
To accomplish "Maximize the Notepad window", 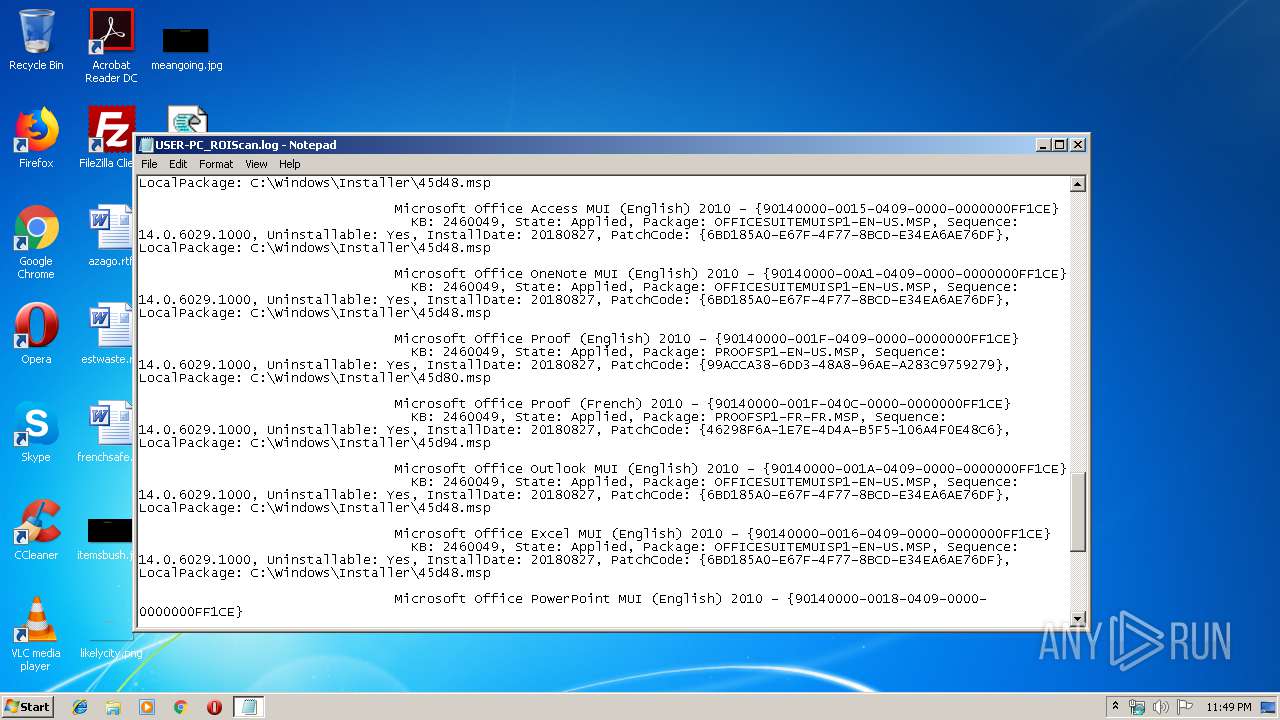I will tap(1060, 145).
